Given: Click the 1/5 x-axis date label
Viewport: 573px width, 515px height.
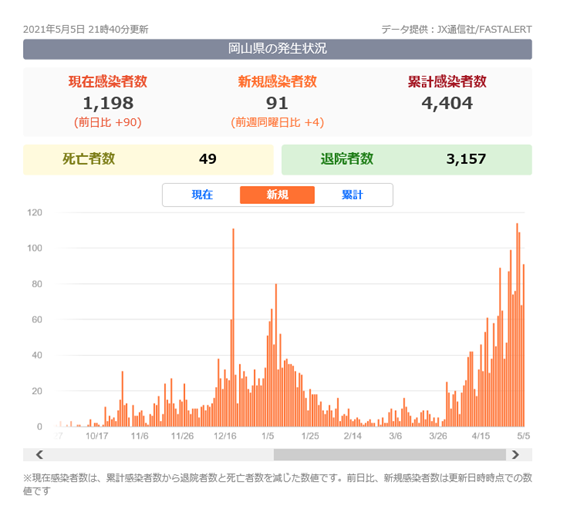Looking at the screenshot, I should pos(268,436).
